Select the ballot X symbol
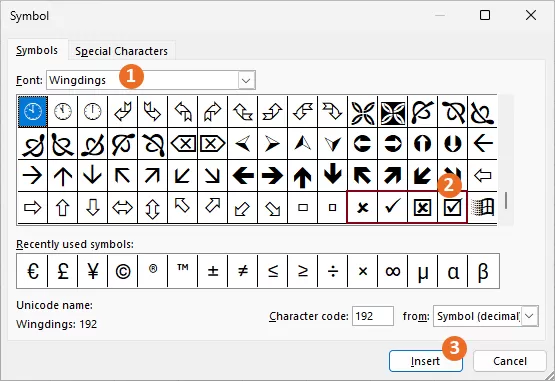The width and height of the screenshot is (555, 381). 362,207
